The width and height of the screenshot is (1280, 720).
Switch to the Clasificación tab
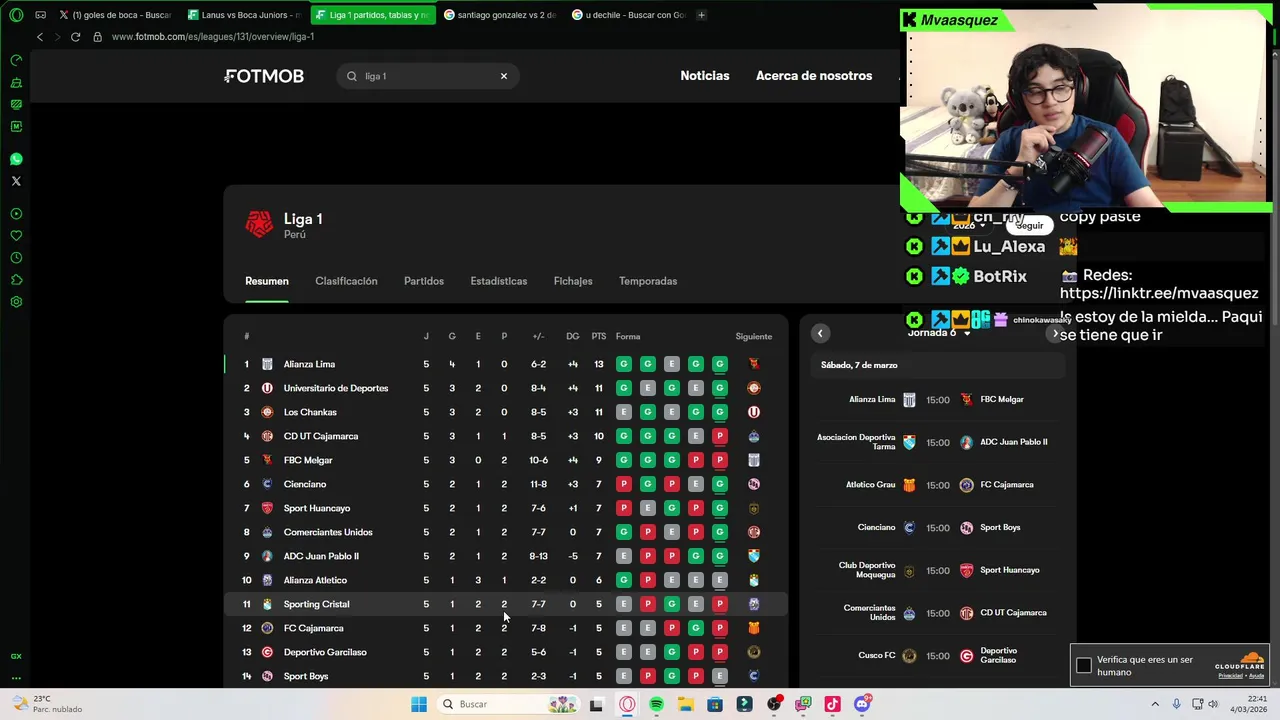(346, 281)
